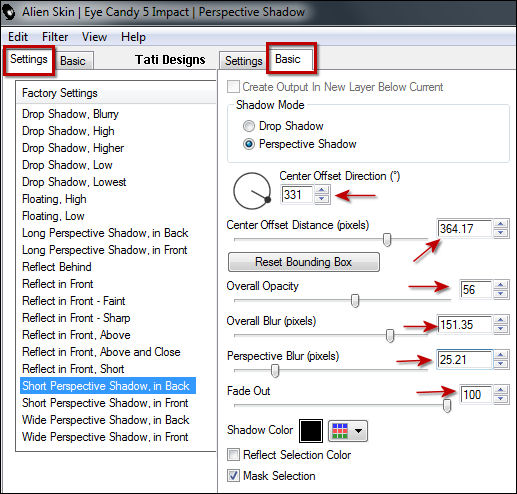The height and width of the screenshot is (494, 517).
Task: Select the Drop Shadow radio button
Action: (248, 126)
